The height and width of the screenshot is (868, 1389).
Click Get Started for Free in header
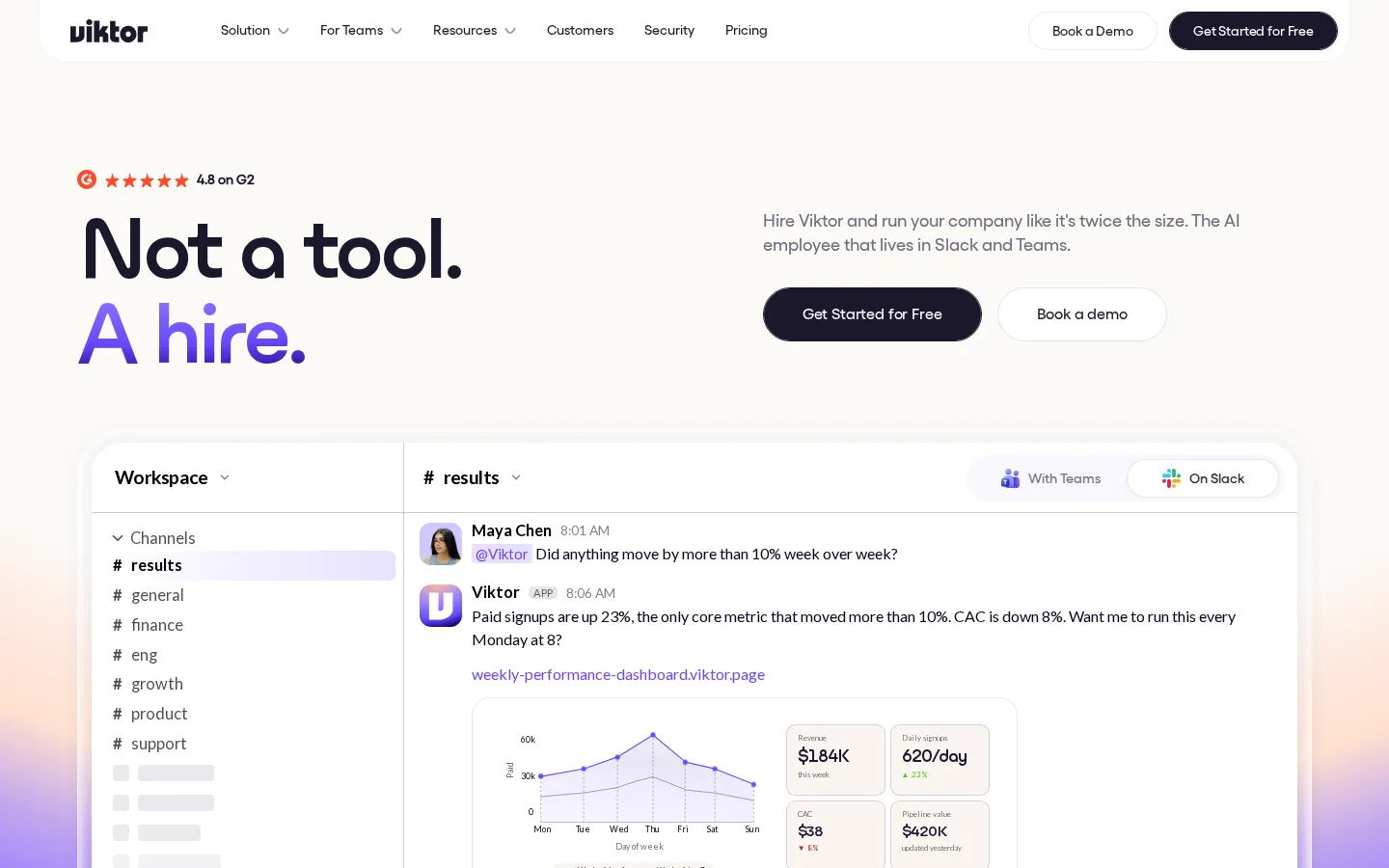point(1253,31)
